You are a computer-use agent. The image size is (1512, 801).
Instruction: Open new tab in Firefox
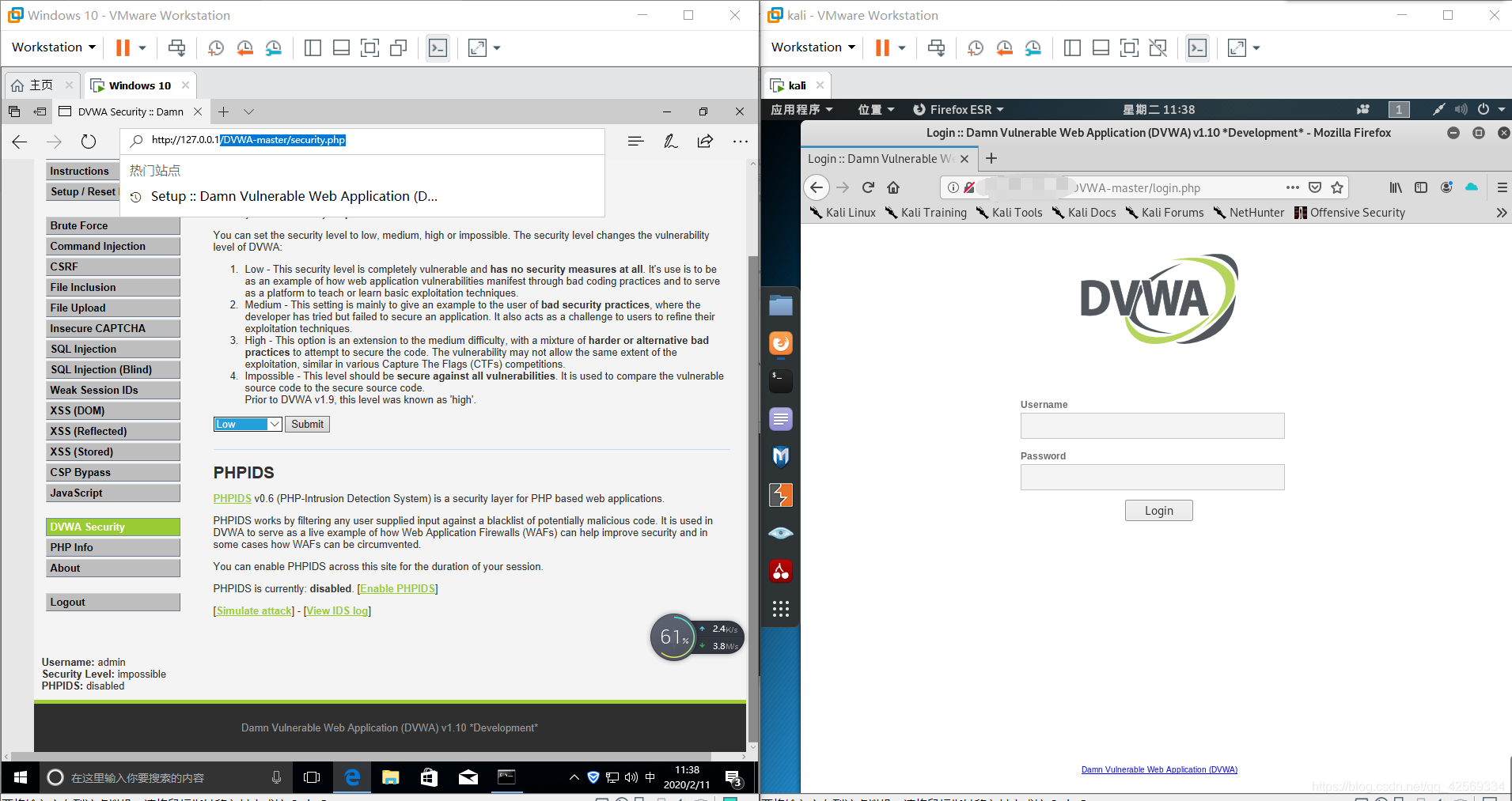[x=991, y=158]
